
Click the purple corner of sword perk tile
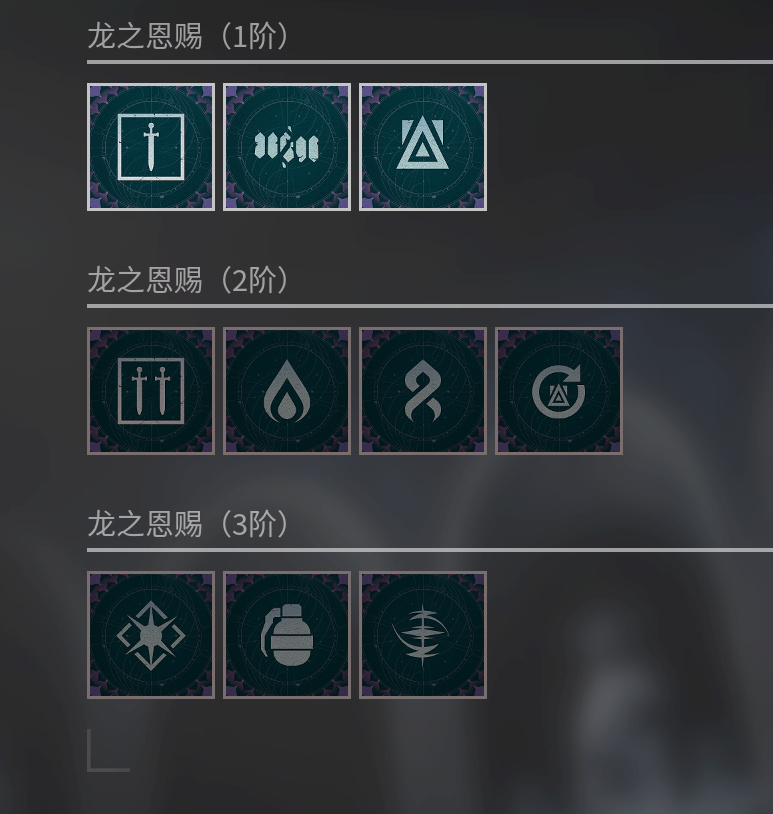click(x=100, y=96)
